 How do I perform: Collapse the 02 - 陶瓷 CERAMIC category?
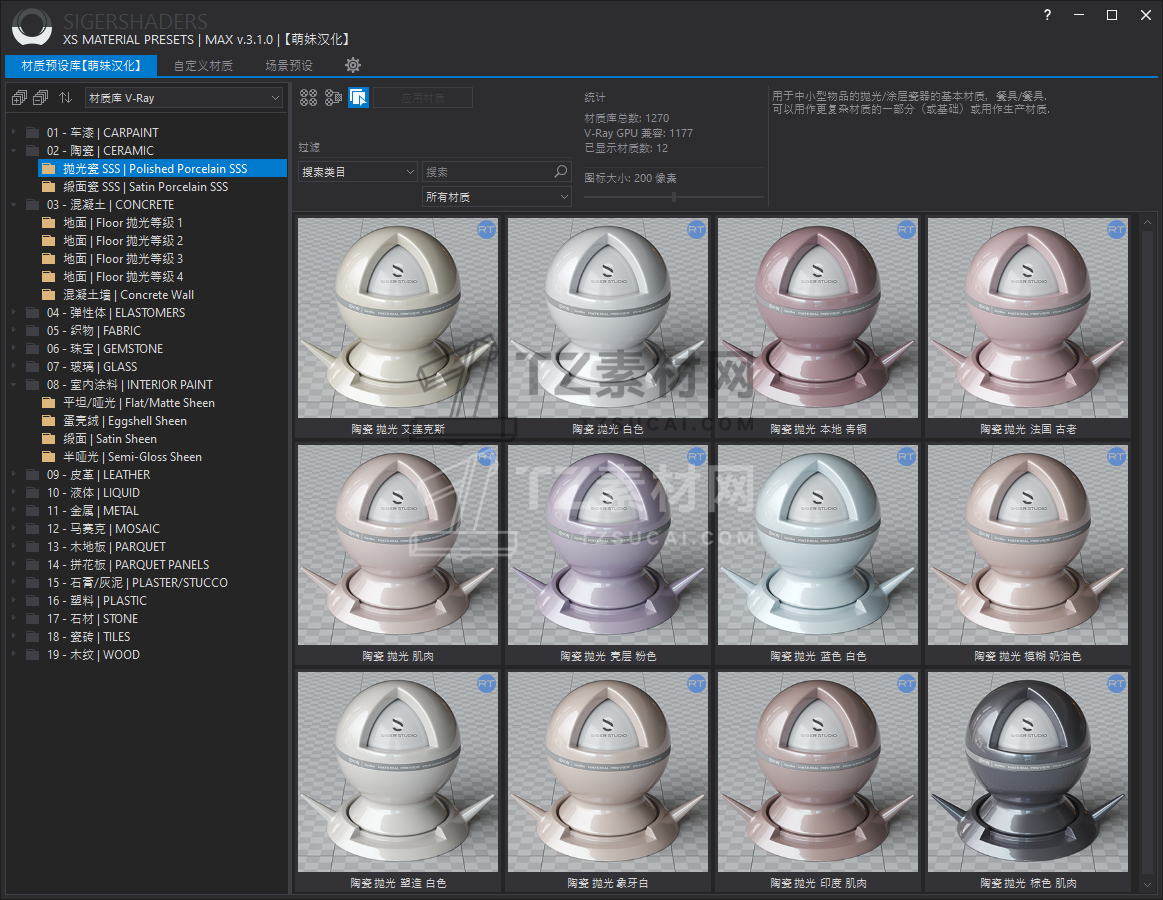tap(13, 151)
